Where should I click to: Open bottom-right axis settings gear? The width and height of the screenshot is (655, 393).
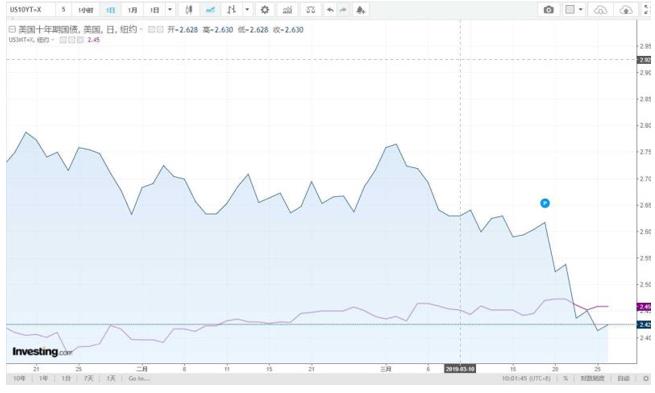646,378
